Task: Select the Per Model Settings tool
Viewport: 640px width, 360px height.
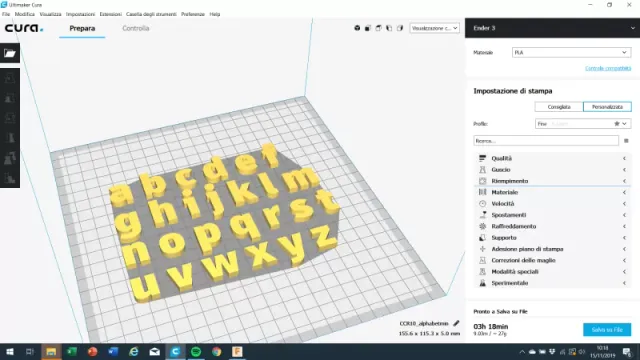Action: click(10, 158)
